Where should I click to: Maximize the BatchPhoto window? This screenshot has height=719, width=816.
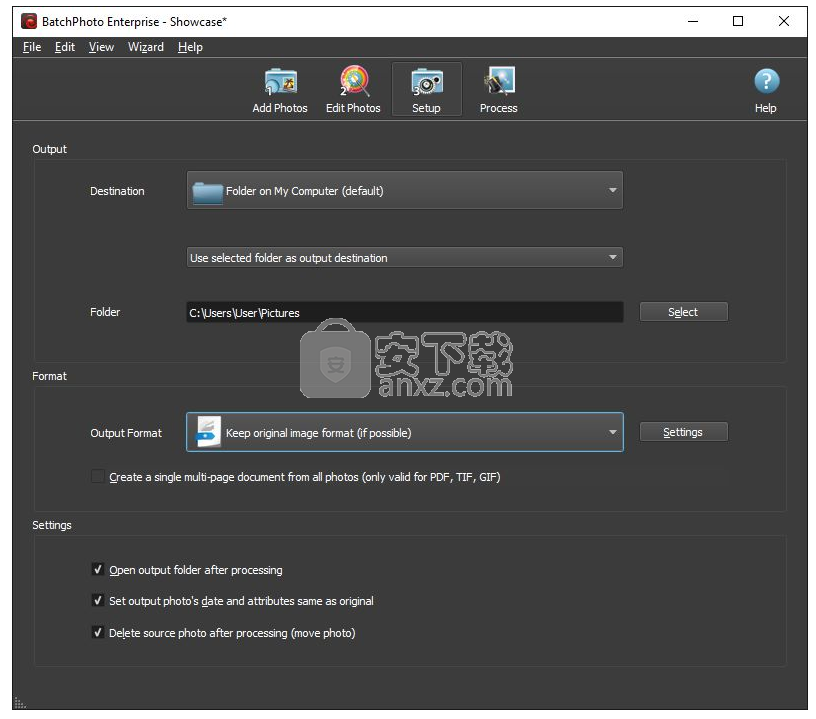click(738, 21)
